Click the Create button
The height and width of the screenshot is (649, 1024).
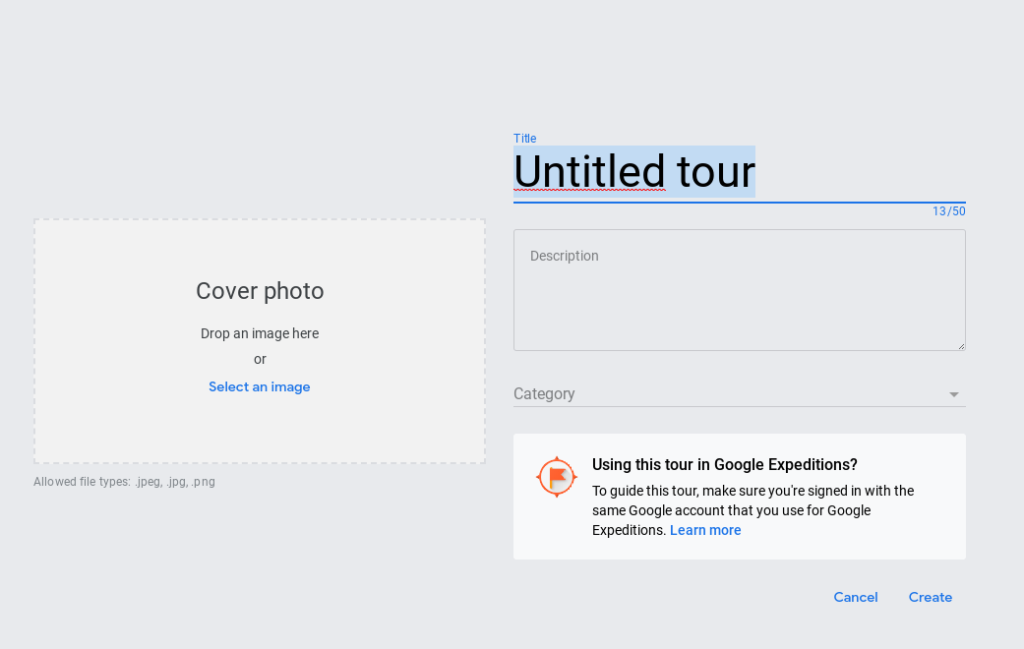pyautogui.click(x=930, y=597)
